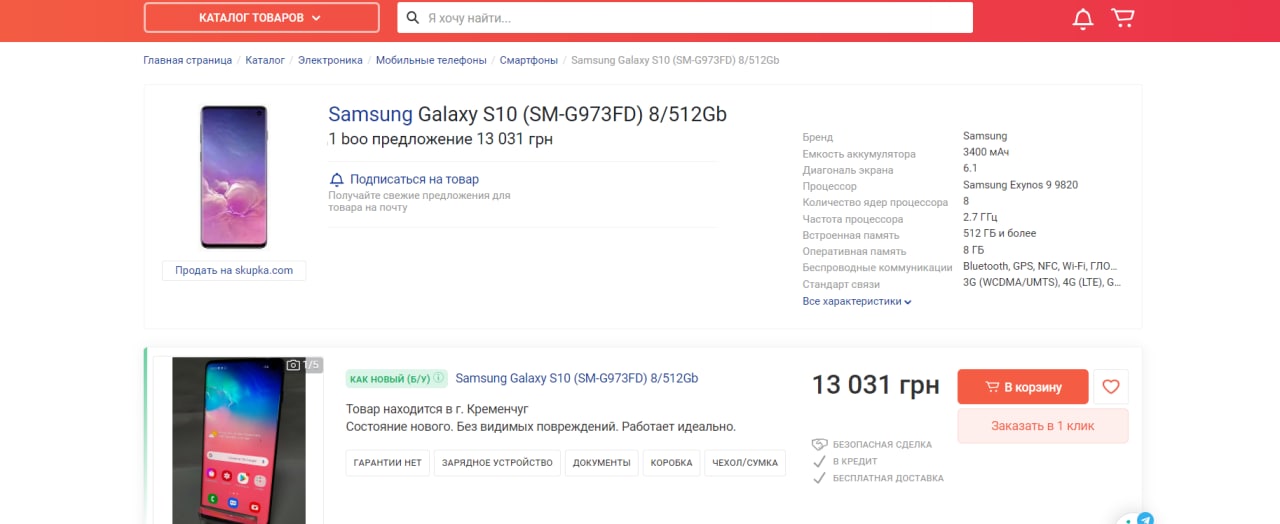Click БЕСПЛАТНАЯ ДОСТАВКА text
This screenshot has height=524, width=1280.
click(x=888, y=478)
